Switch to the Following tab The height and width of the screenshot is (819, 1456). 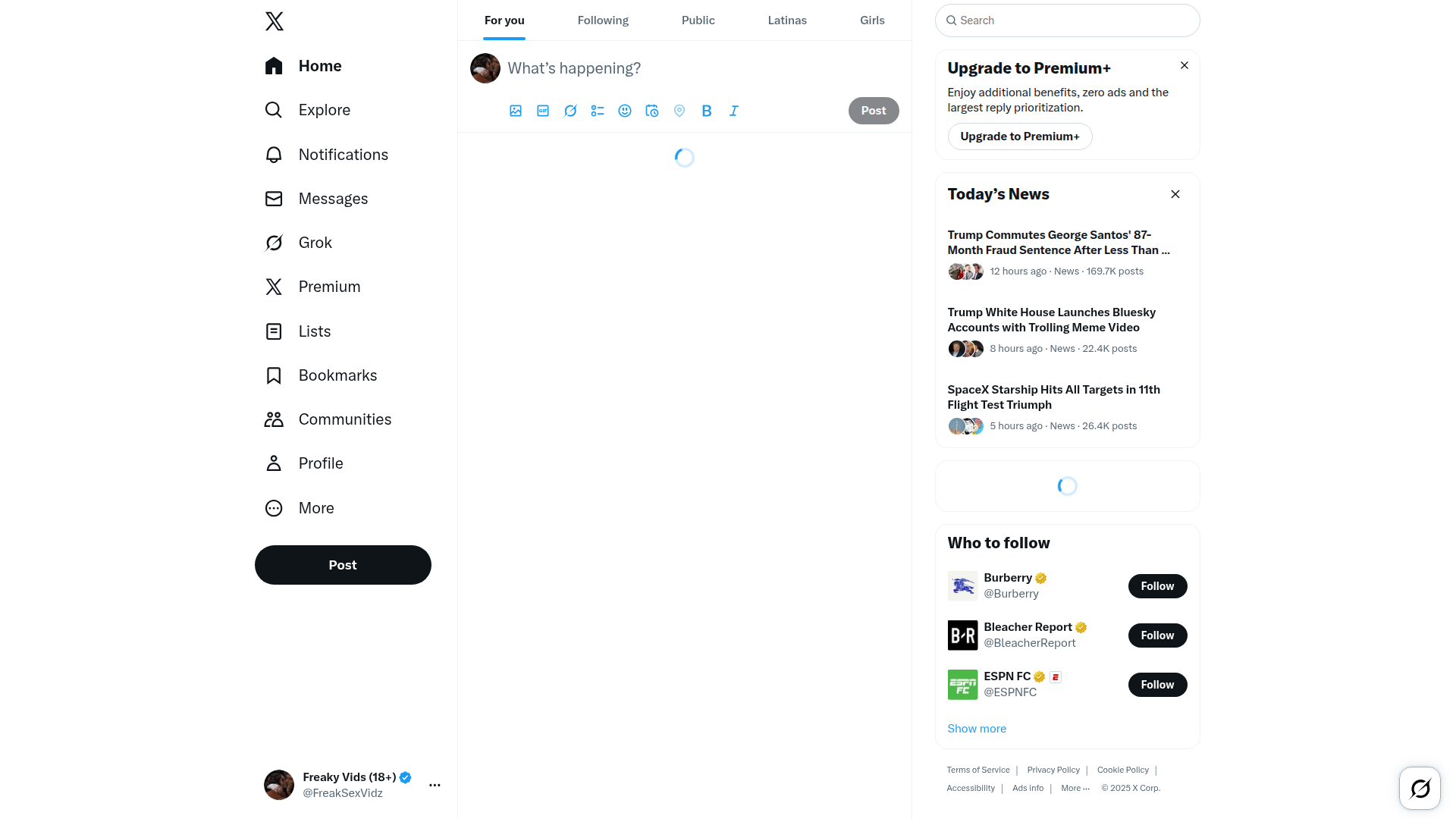point(603,20)
